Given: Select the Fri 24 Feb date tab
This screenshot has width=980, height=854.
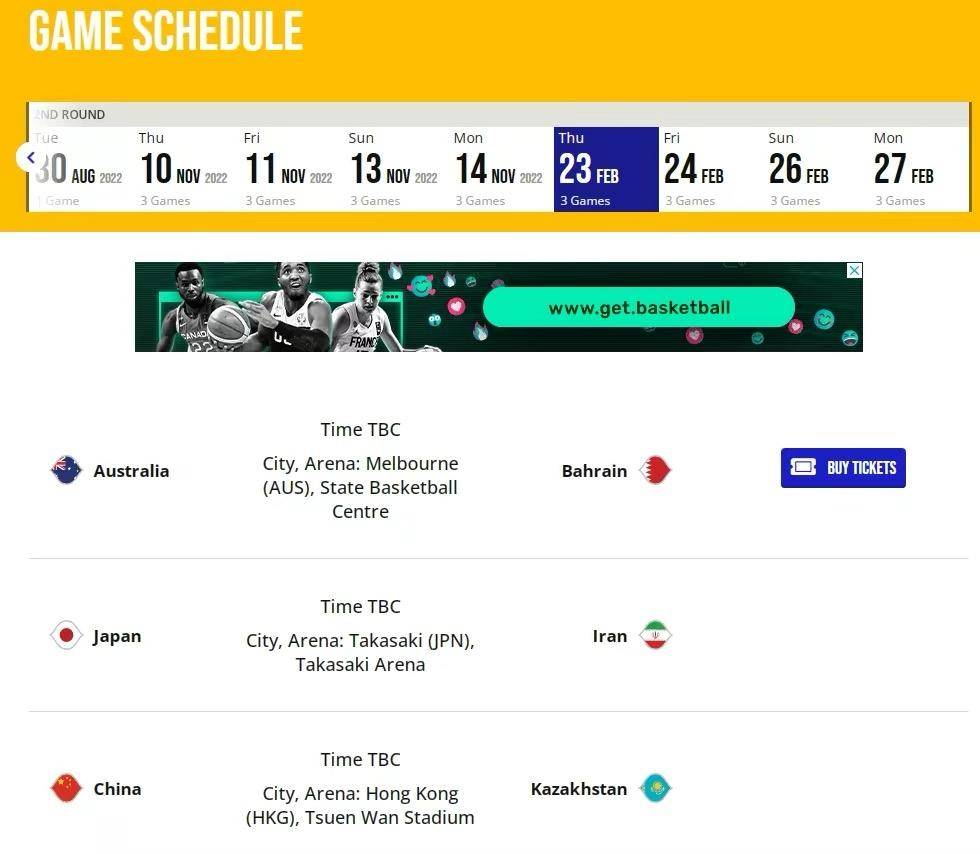Looking at the screenshot, I should click(x=711, y=169).
